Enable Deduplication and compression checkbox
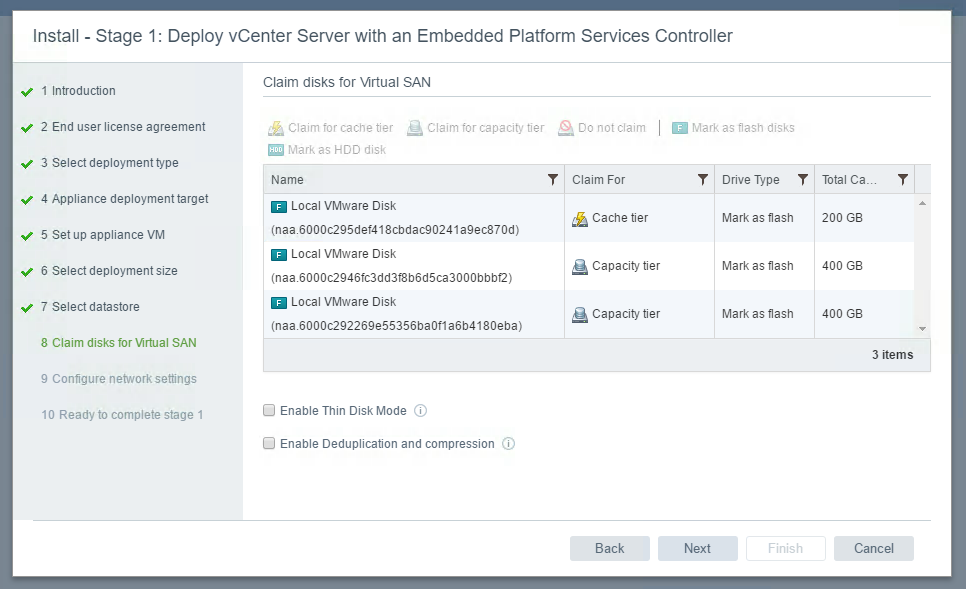This screenshot has height=589, width=966. click(x=269, y=443)
